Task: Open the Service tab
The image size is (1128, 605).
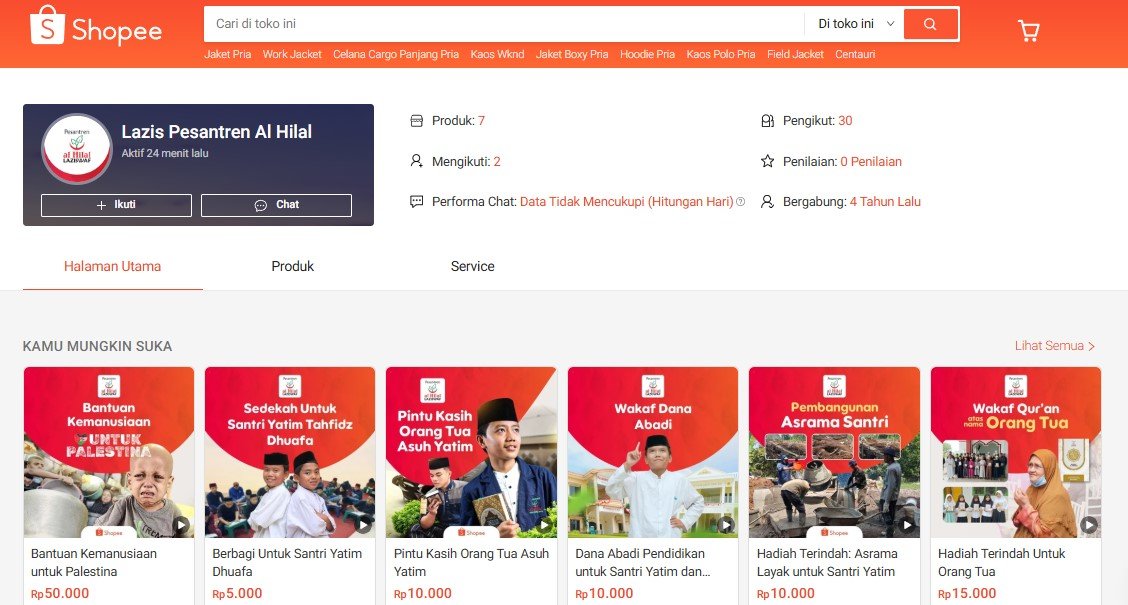Action: tap(472, 266)
